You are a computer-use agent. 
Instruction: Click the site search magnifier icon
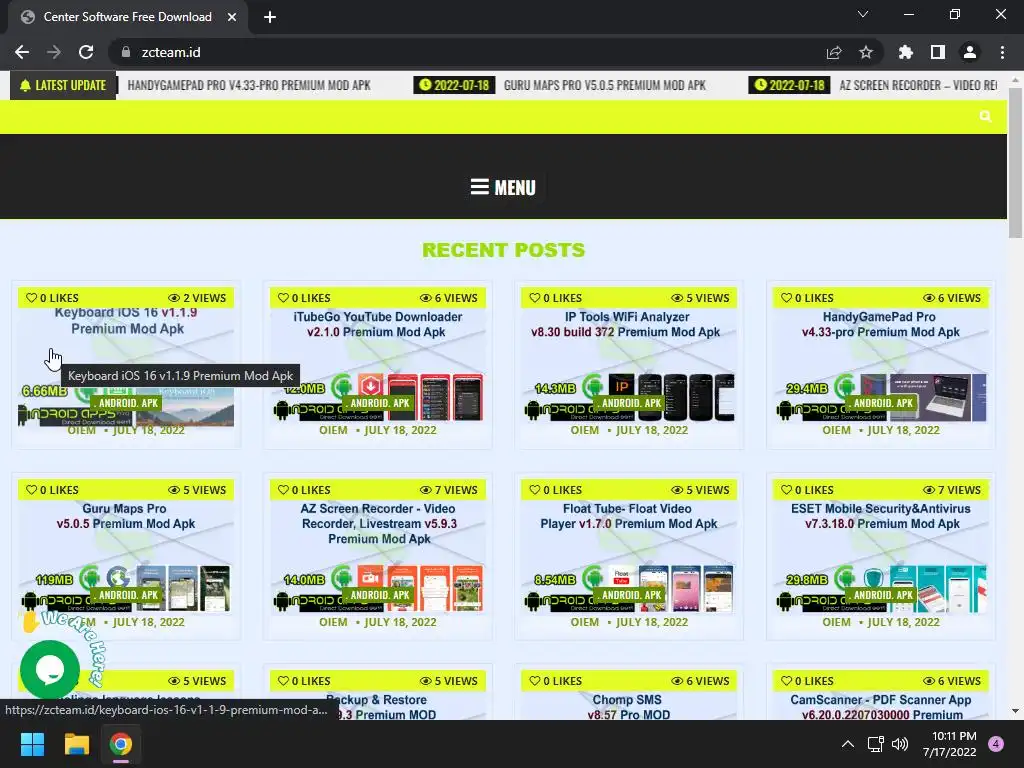coord(985,116)
